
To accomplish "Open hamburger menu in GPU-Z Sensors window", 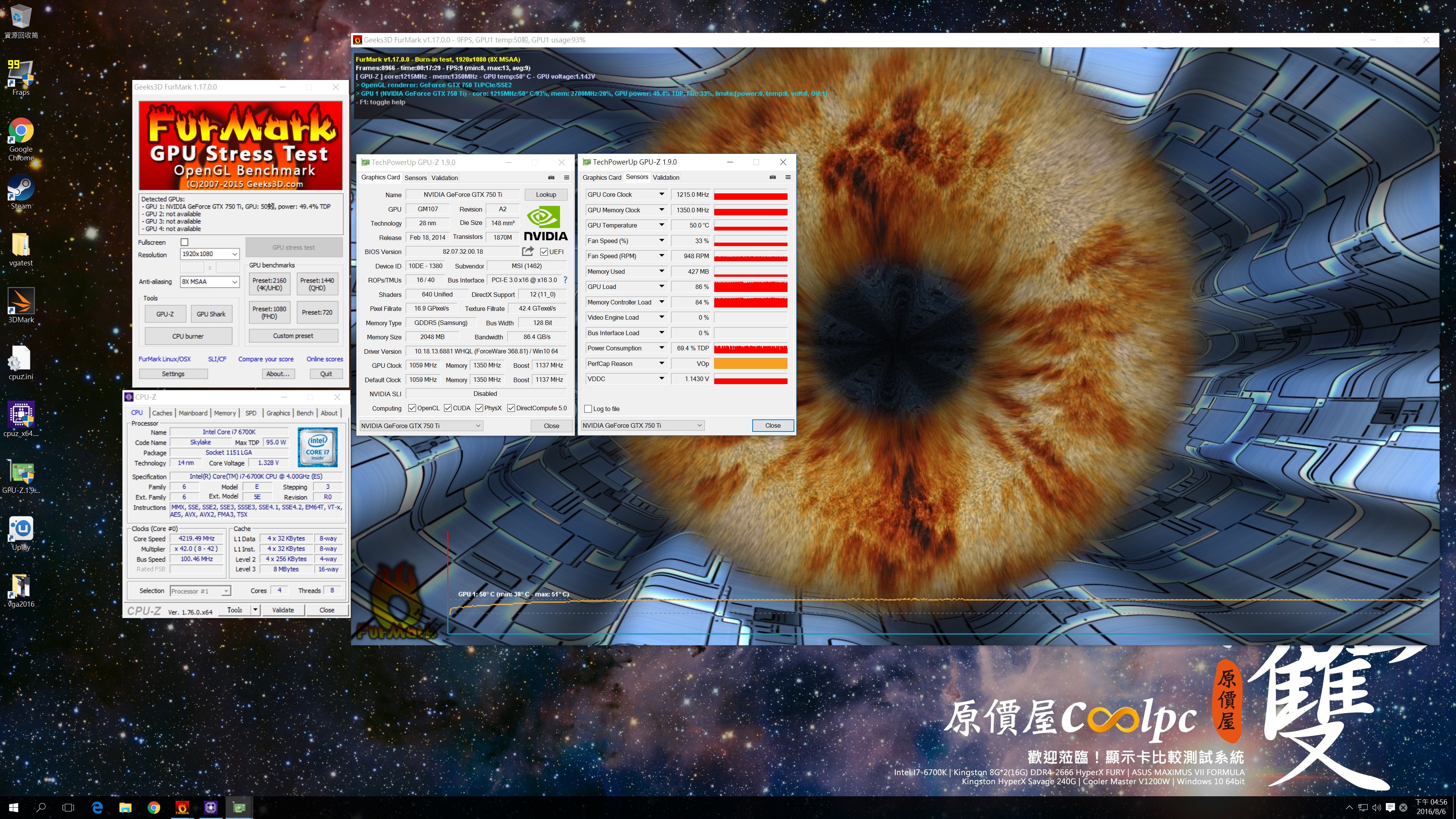I will (x=788, y=177).
